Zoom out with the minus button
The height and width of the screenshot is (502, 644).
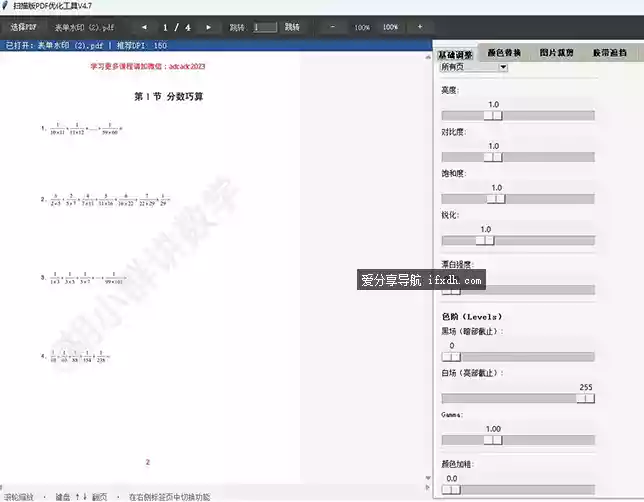click(x=333, y=27)
